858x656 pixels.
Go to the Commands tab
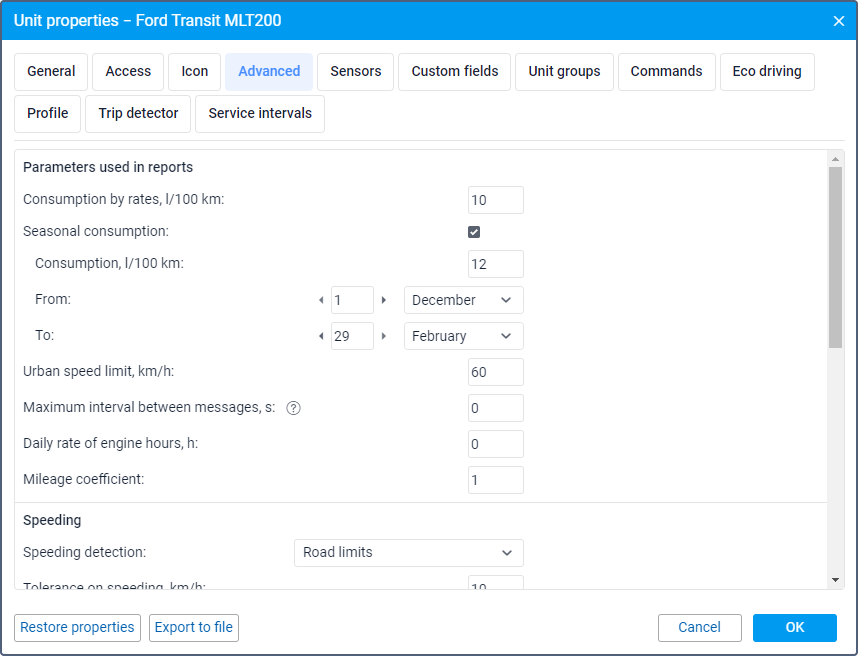(x=666, y=72)
